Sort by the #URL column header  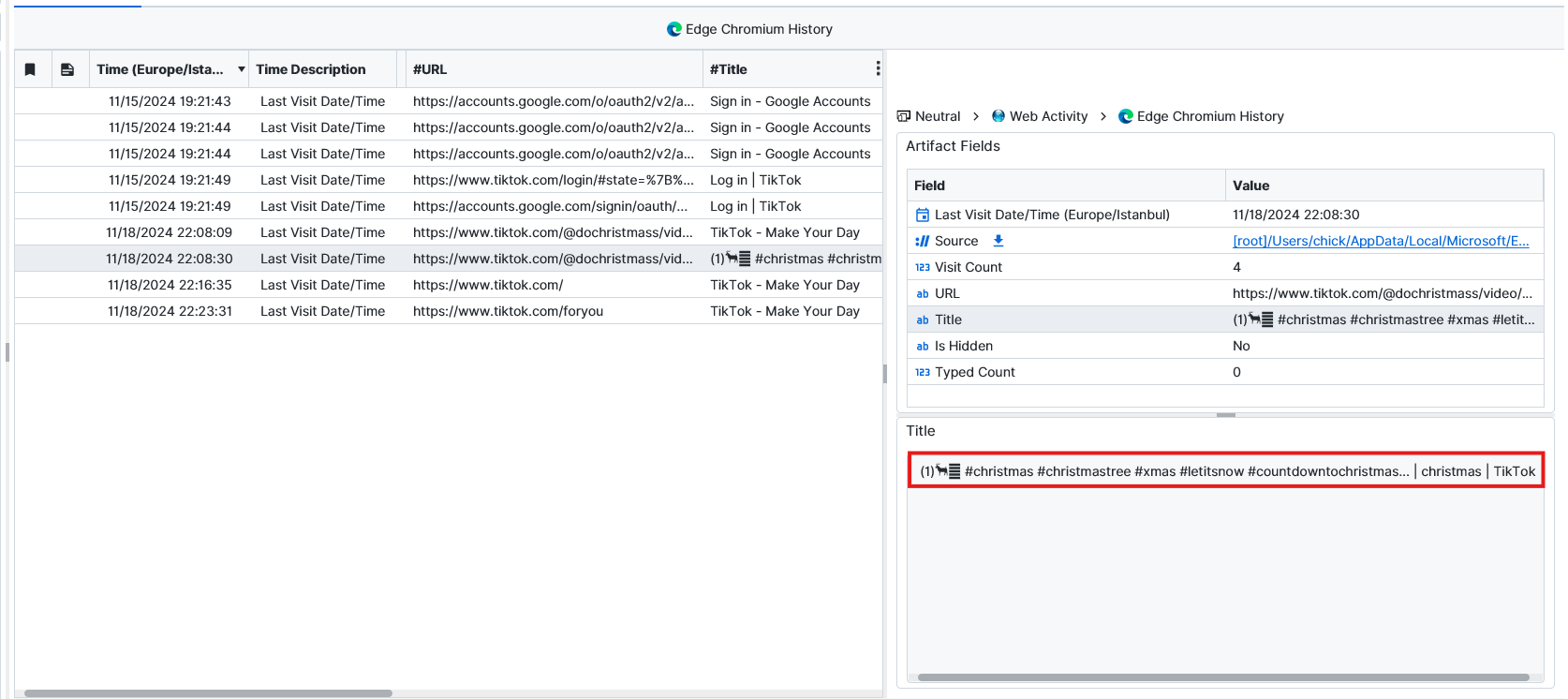[x=430, y=69]
